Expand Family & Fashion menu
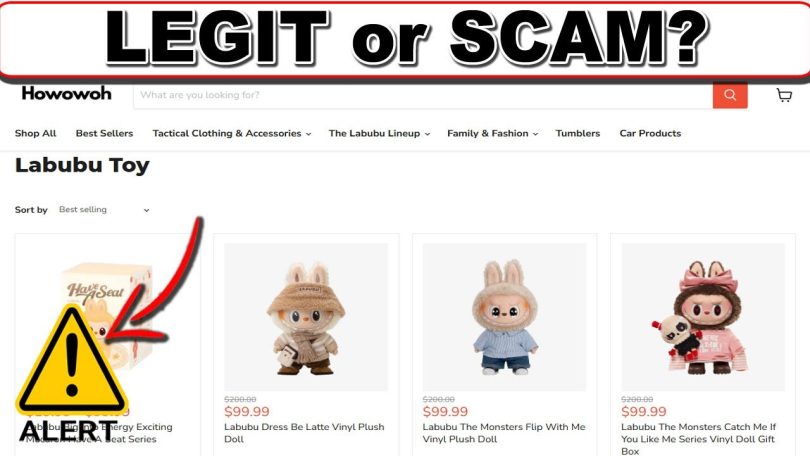 tap(492, 133)
